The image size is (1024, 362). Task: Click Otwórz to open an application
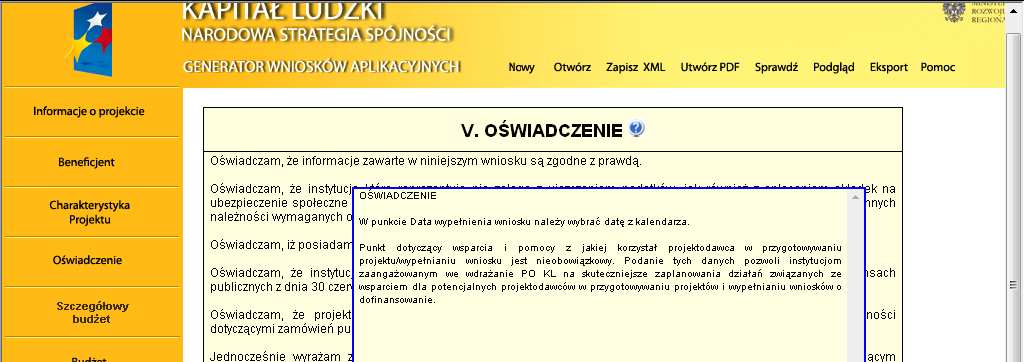pos(572,67)
